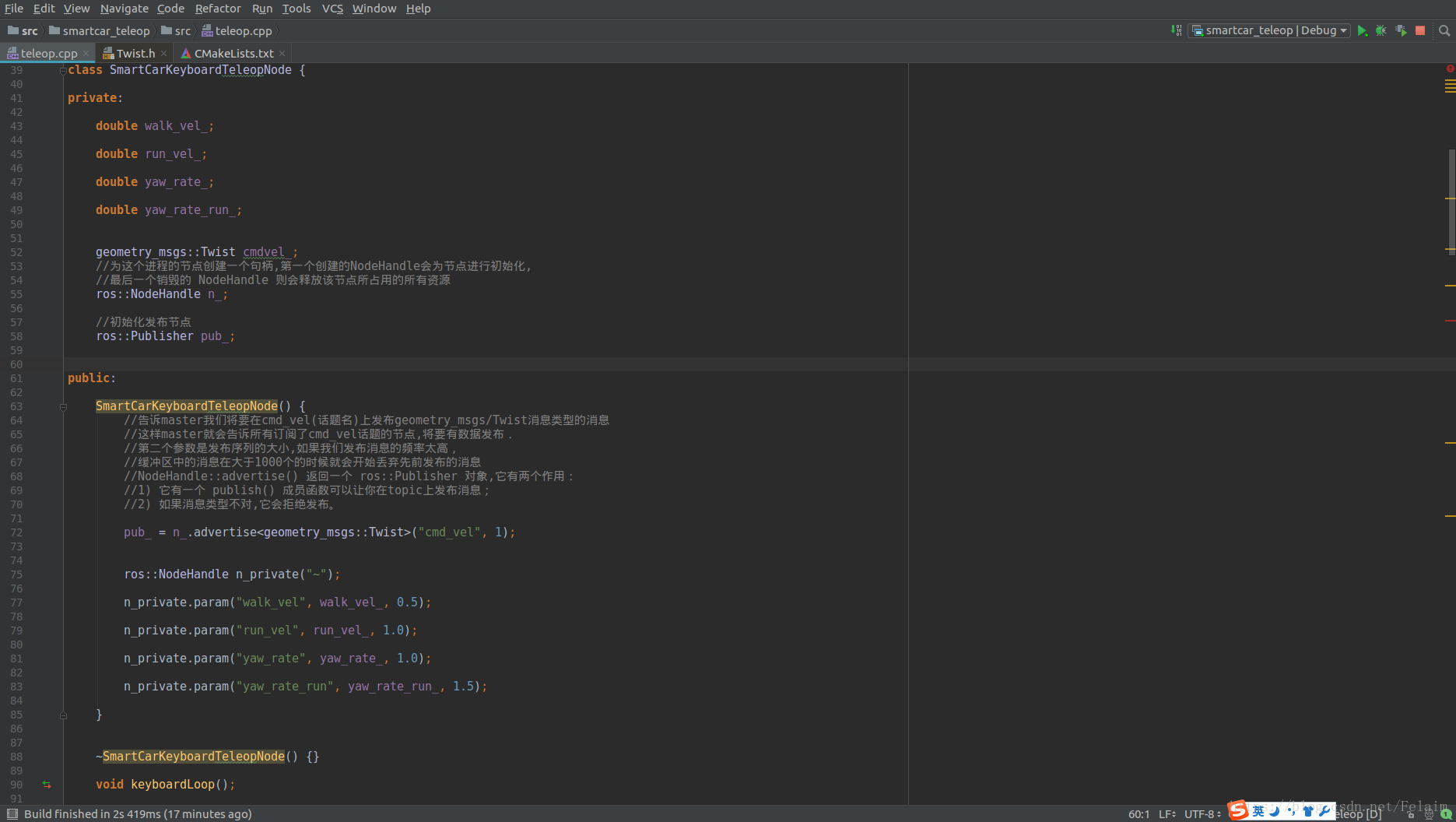This screenshot has height=822, width=1456.
Task: Open Sogou wrench settings icon
Action: pyautogui.click(x=1324, y=811)
